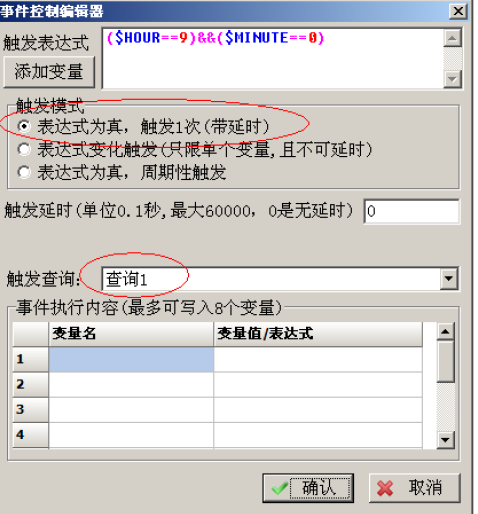478x514 pixels.
Task: Click variable table scroll up arrow
Action: click(445, 331)
